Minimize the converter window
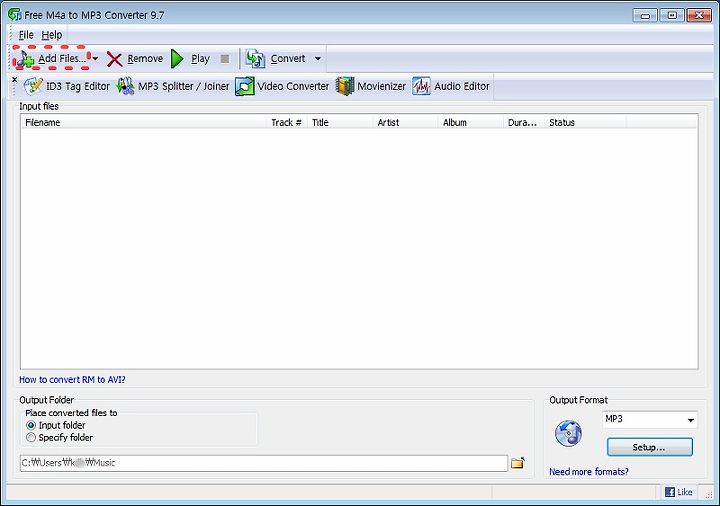 645,15
